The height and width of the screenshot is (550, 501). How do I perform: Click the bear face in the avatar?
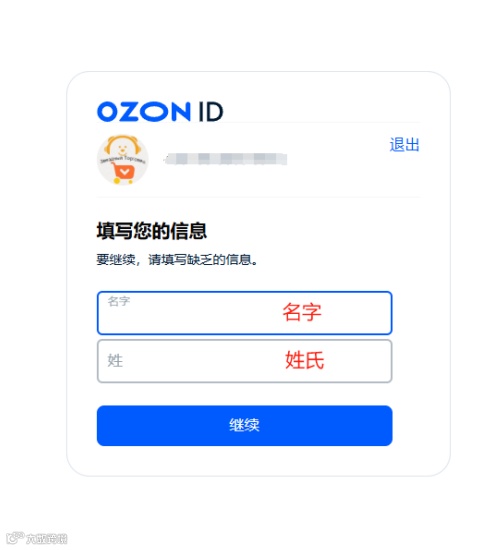click(122, 147)
